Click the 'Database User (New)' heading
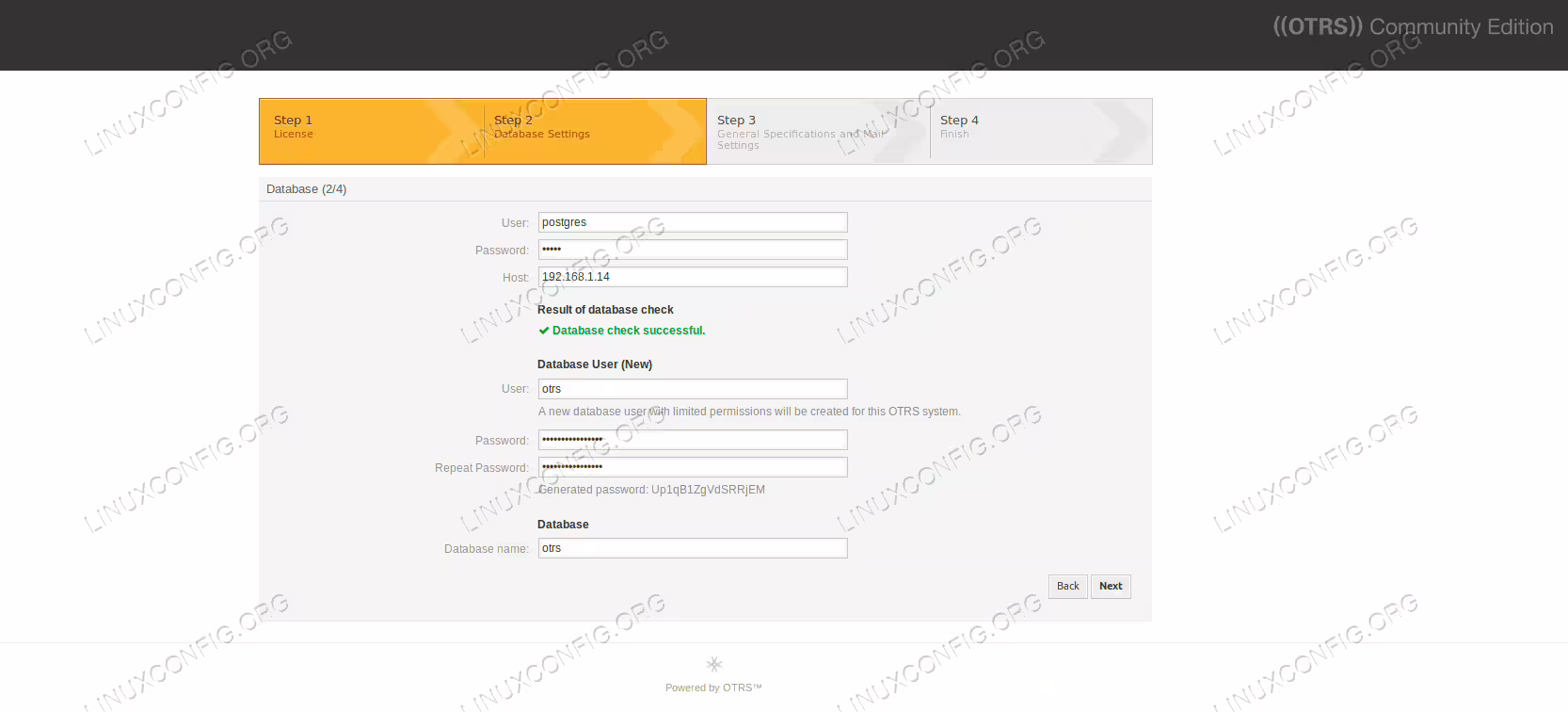 pos(595,364)
